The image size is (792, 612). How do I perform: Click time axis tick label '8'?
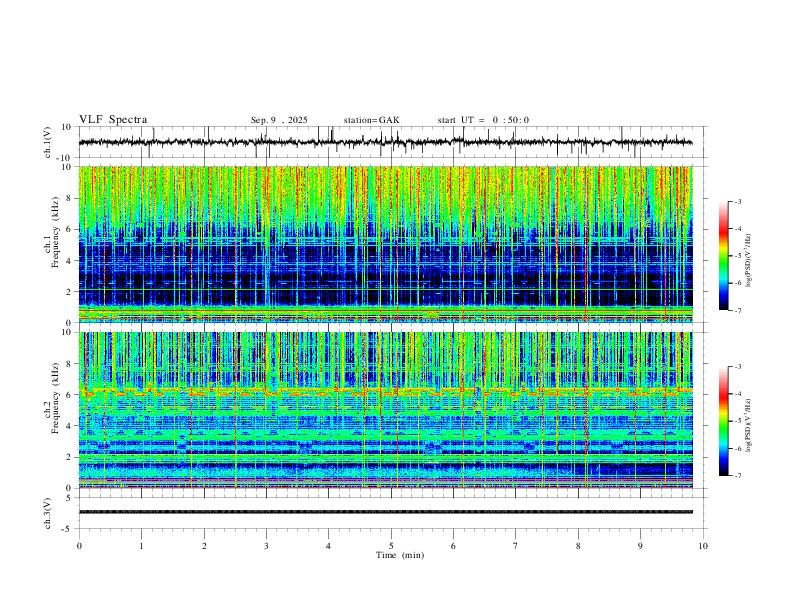(578, 546)
